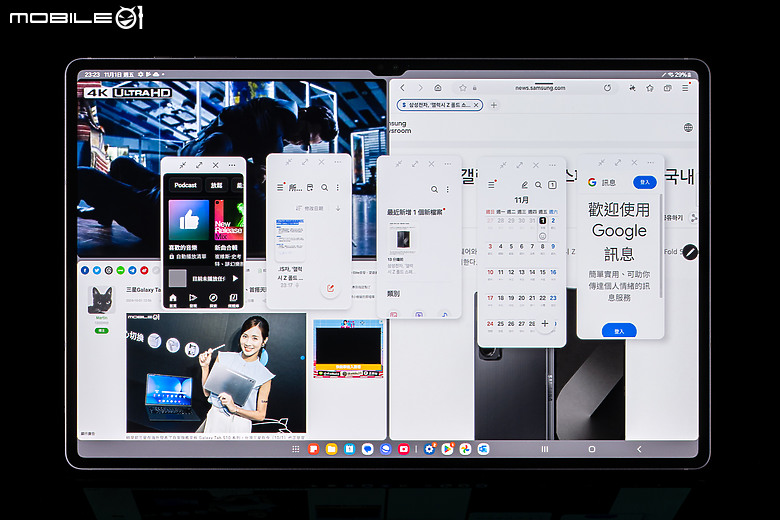
Task: Toggle the Notes sort order arrow
Action: 338,208
